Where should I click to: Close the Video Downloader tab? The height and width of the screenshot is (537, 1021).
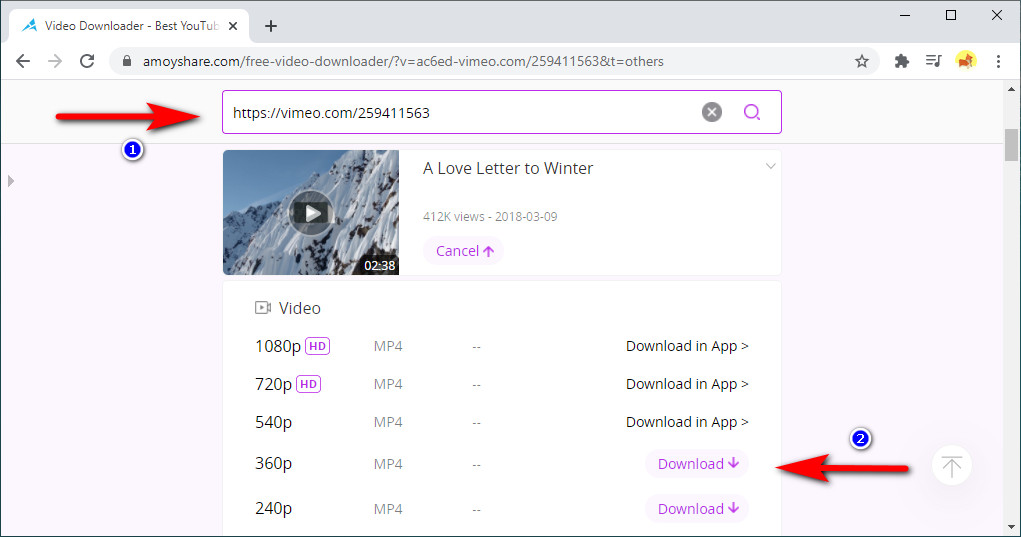pyautogui.click(x=233, y=26)
